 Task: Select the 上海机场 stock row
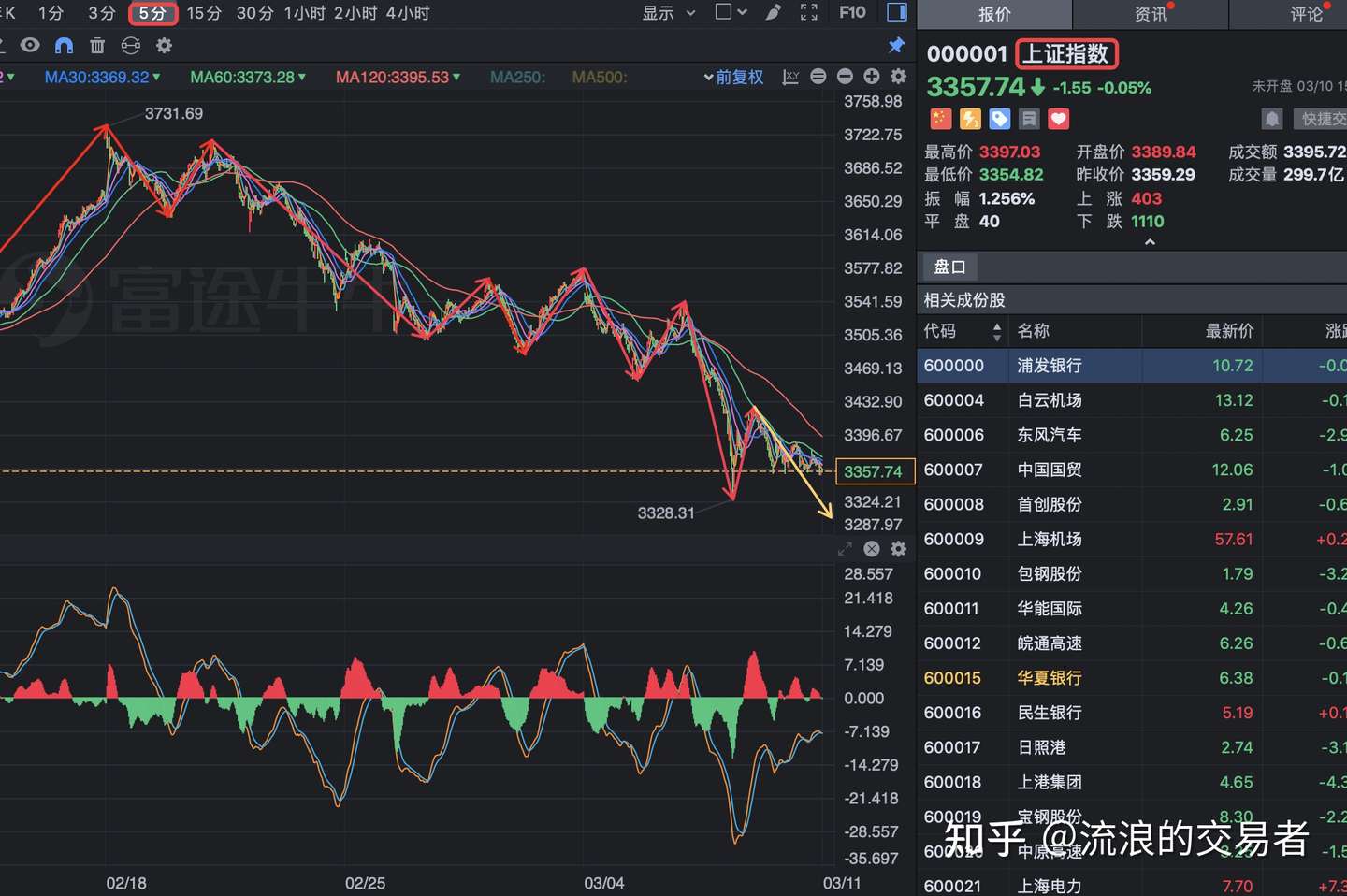(1132, 539)
